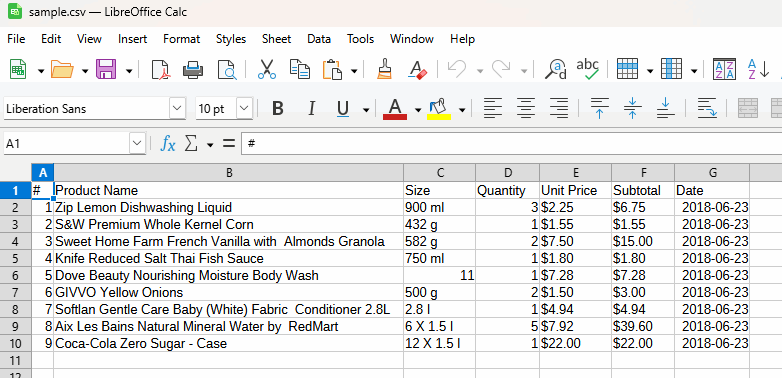Click the Sum sigma icon
The width and height of the screenshot is (782, 378).
191,144
